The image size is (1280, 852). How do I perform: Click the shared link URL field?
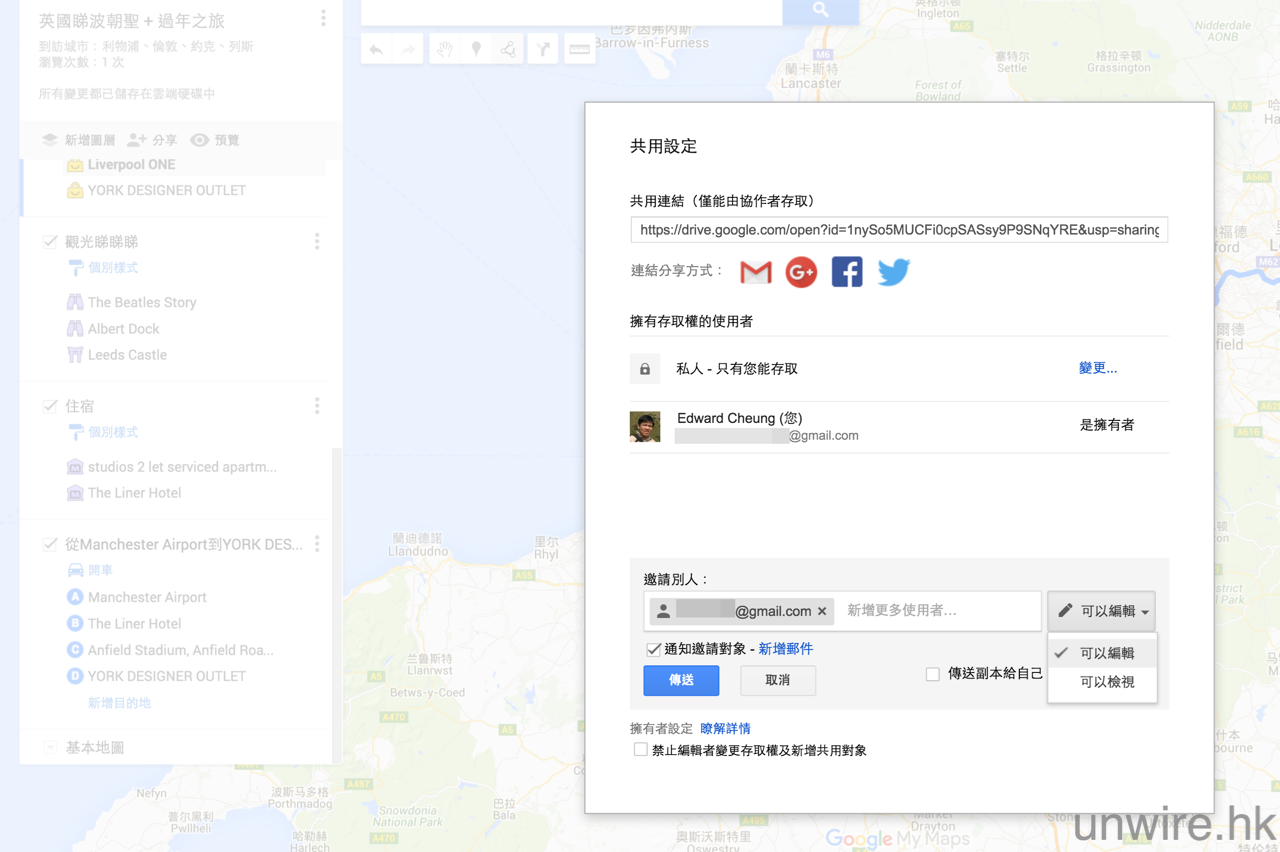899,230
